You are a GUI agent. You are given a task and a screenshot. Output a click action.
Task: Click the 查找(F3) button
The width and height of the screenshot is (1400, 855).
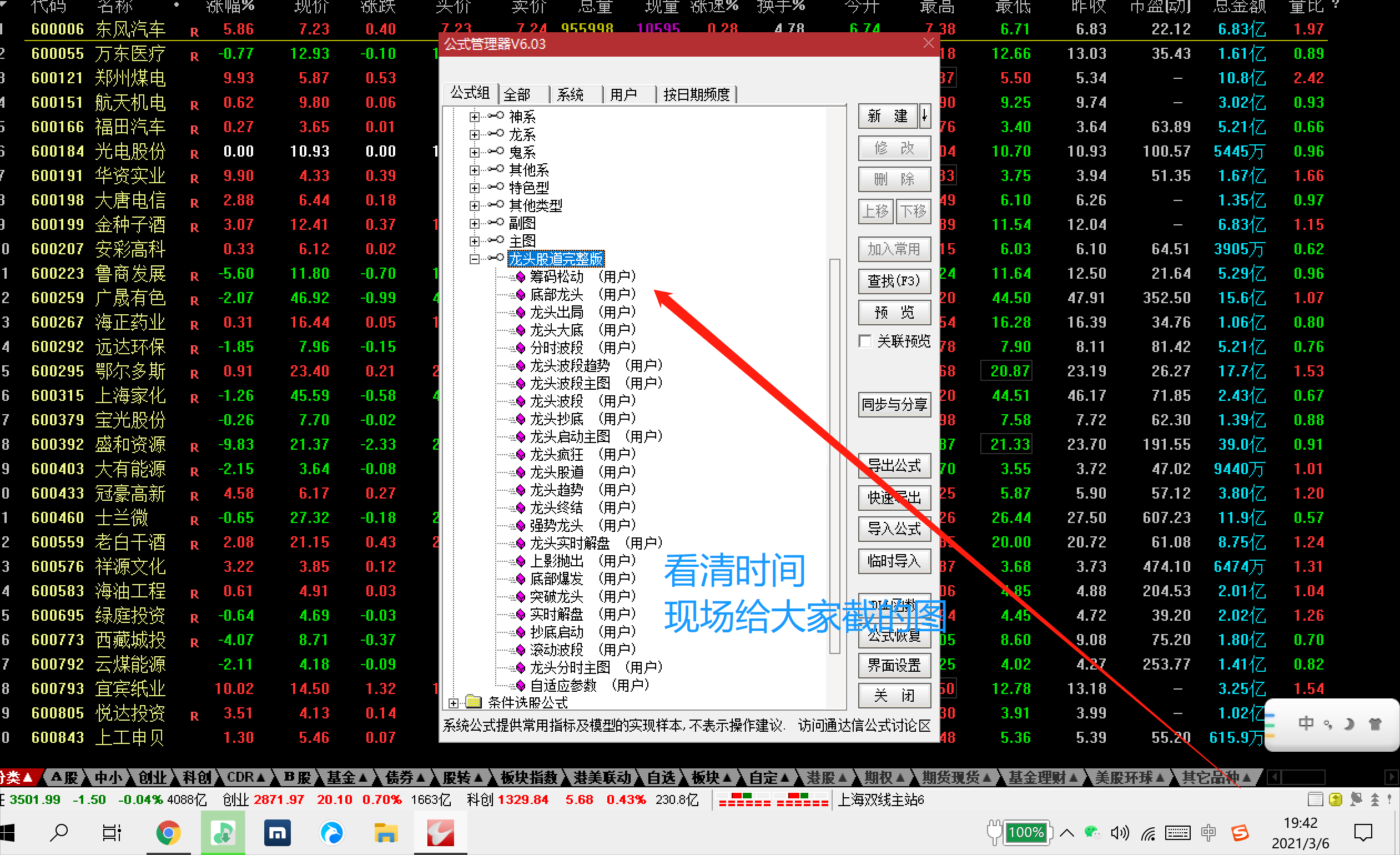pyautogui.click(x=894, y=281)
